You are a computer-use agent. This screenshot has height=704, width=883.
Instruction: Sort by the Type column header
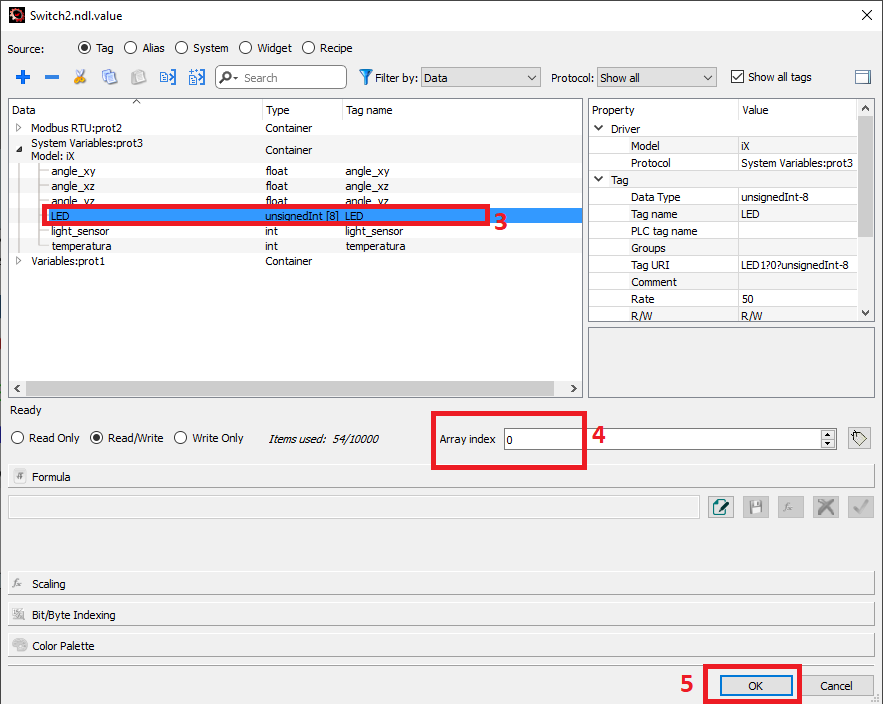pos(302,110)
